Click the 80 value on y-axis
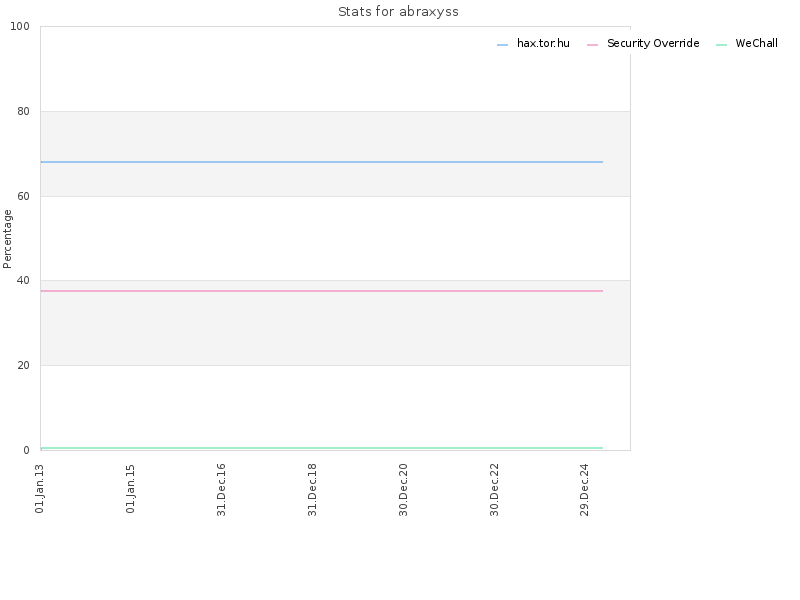The height and width of the screenshot is (600, 800). tap(23, 111)
